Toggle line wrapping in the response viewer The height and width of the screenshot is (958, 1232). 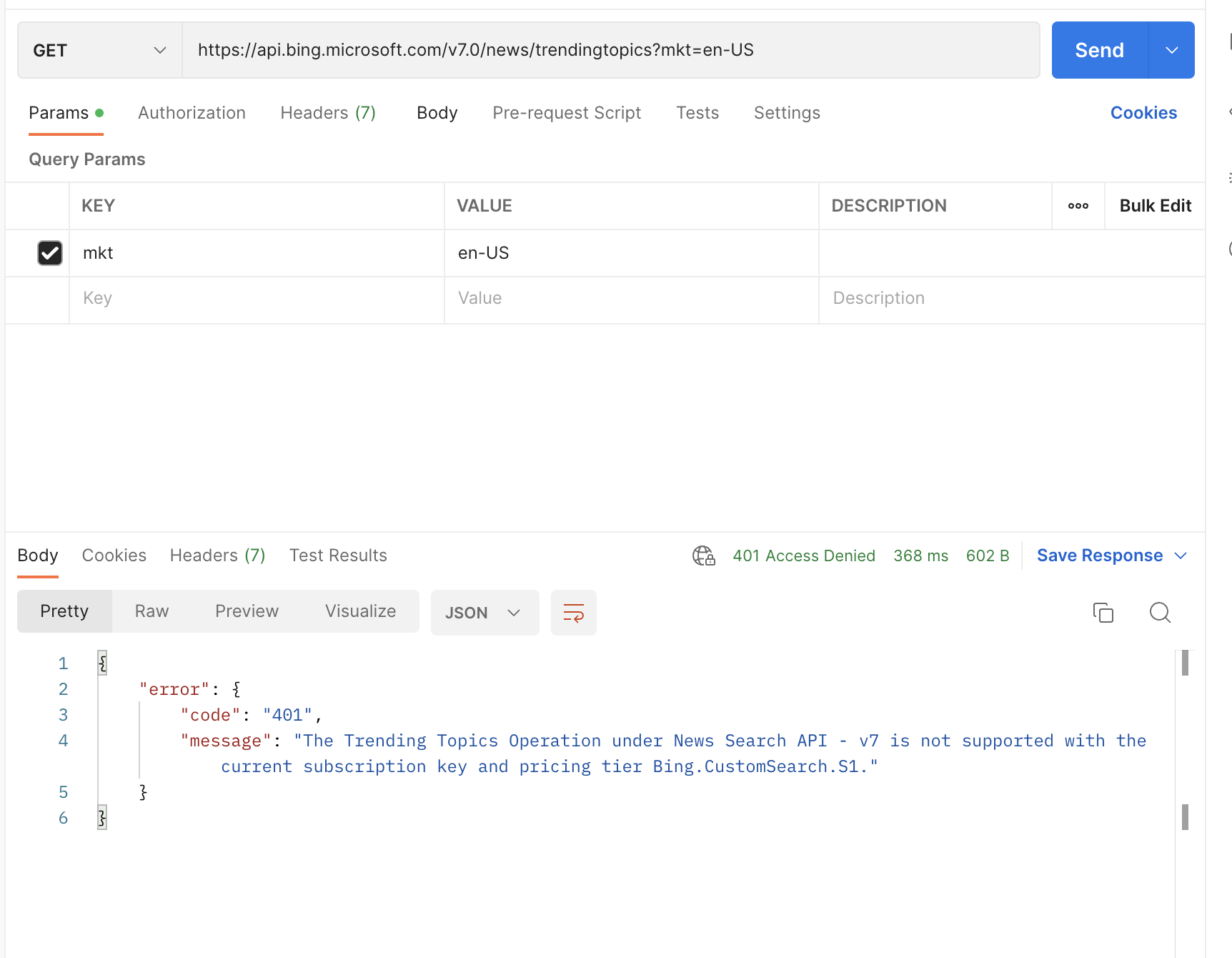pos(573,613)
